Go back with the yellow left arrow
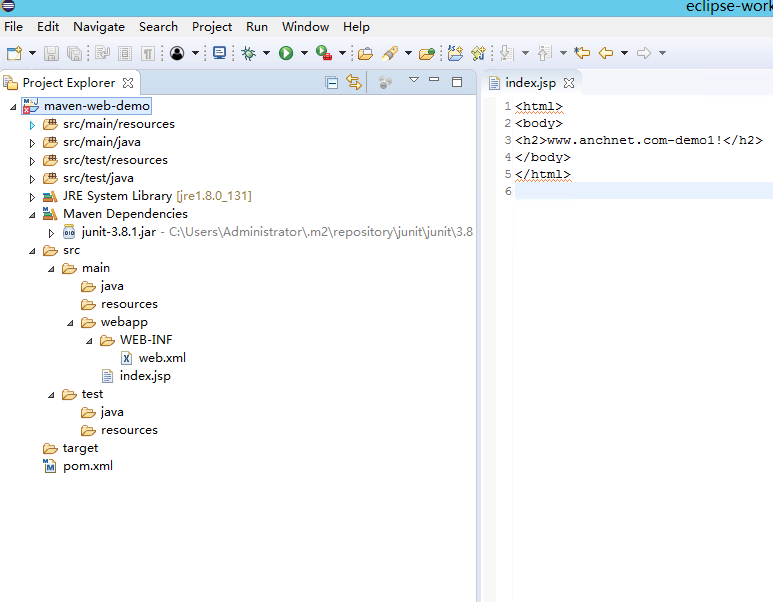 click(x=606, y=53)
